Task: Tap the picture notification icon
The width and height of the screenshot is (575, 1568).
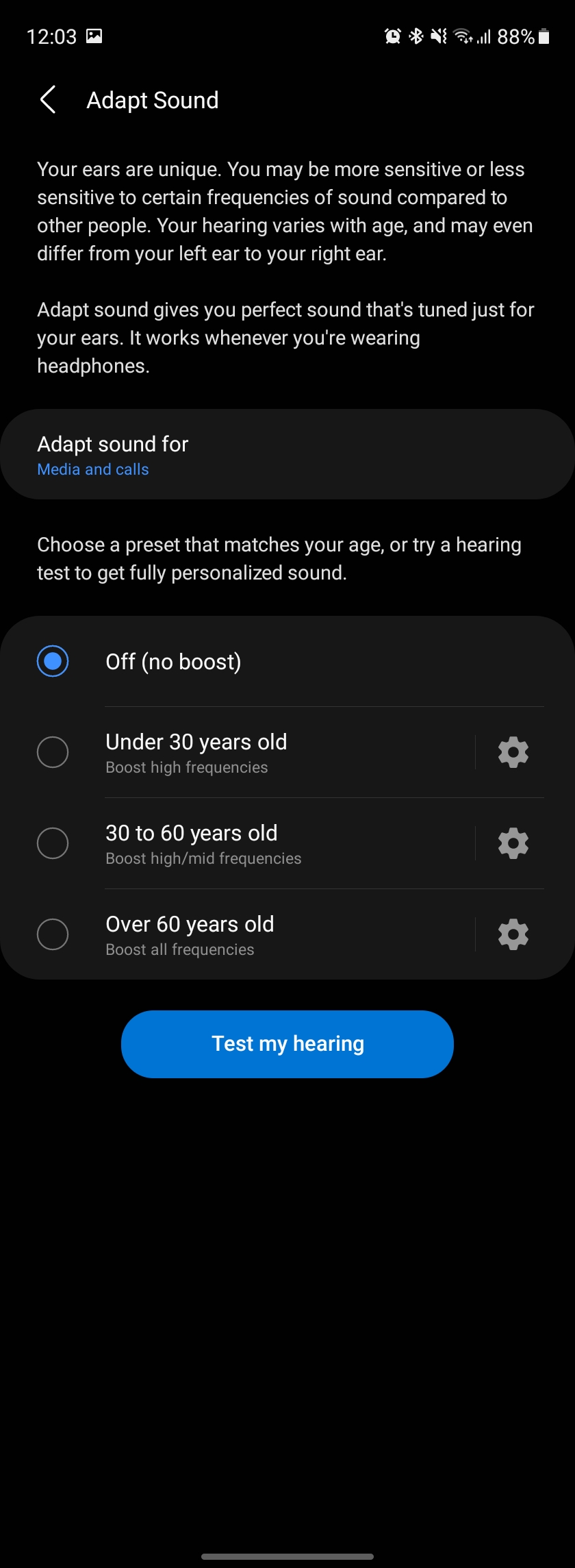Action: pos(94,36)
